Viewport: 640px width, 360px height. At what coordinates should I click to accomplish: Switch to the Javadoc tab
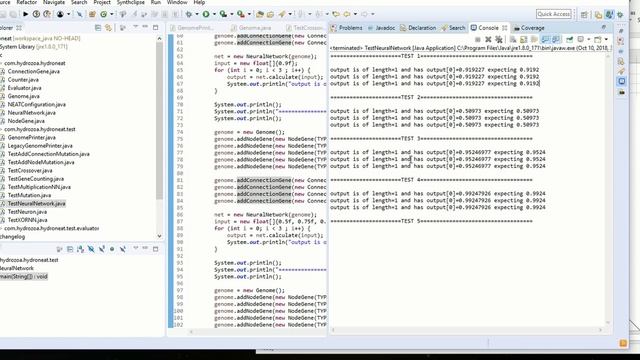[x=381, y=28]
